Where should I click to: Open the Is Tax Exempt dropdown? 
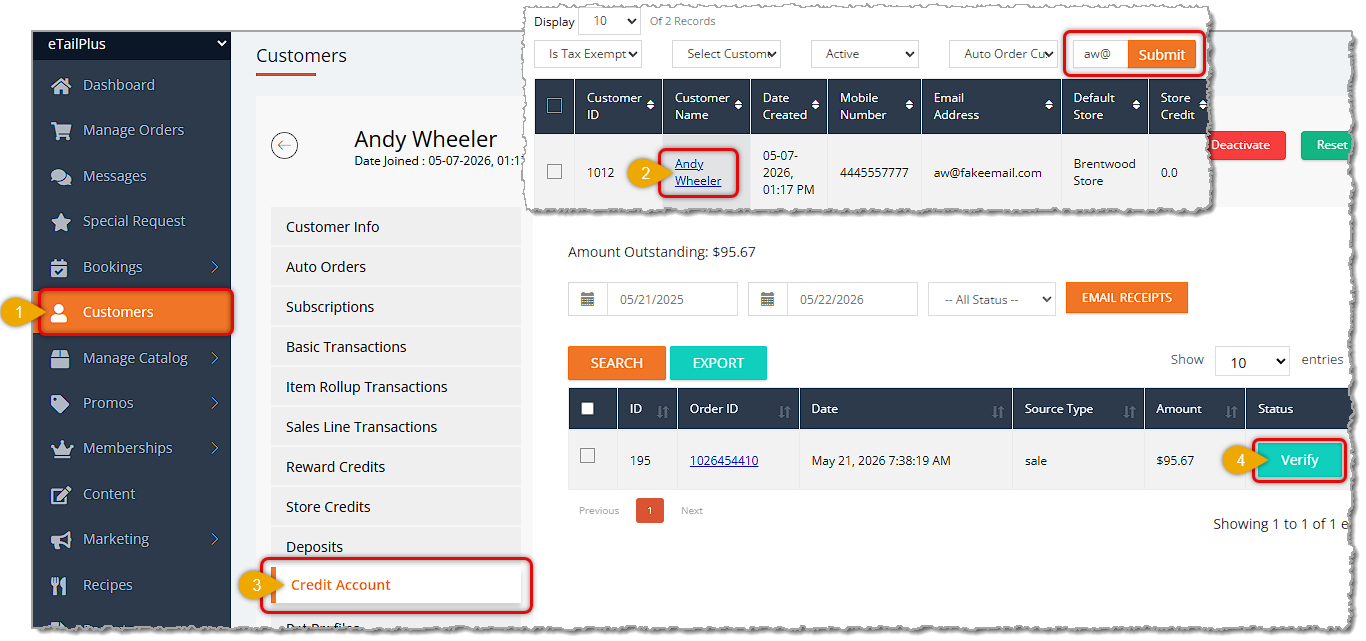(x=588, y=54)
